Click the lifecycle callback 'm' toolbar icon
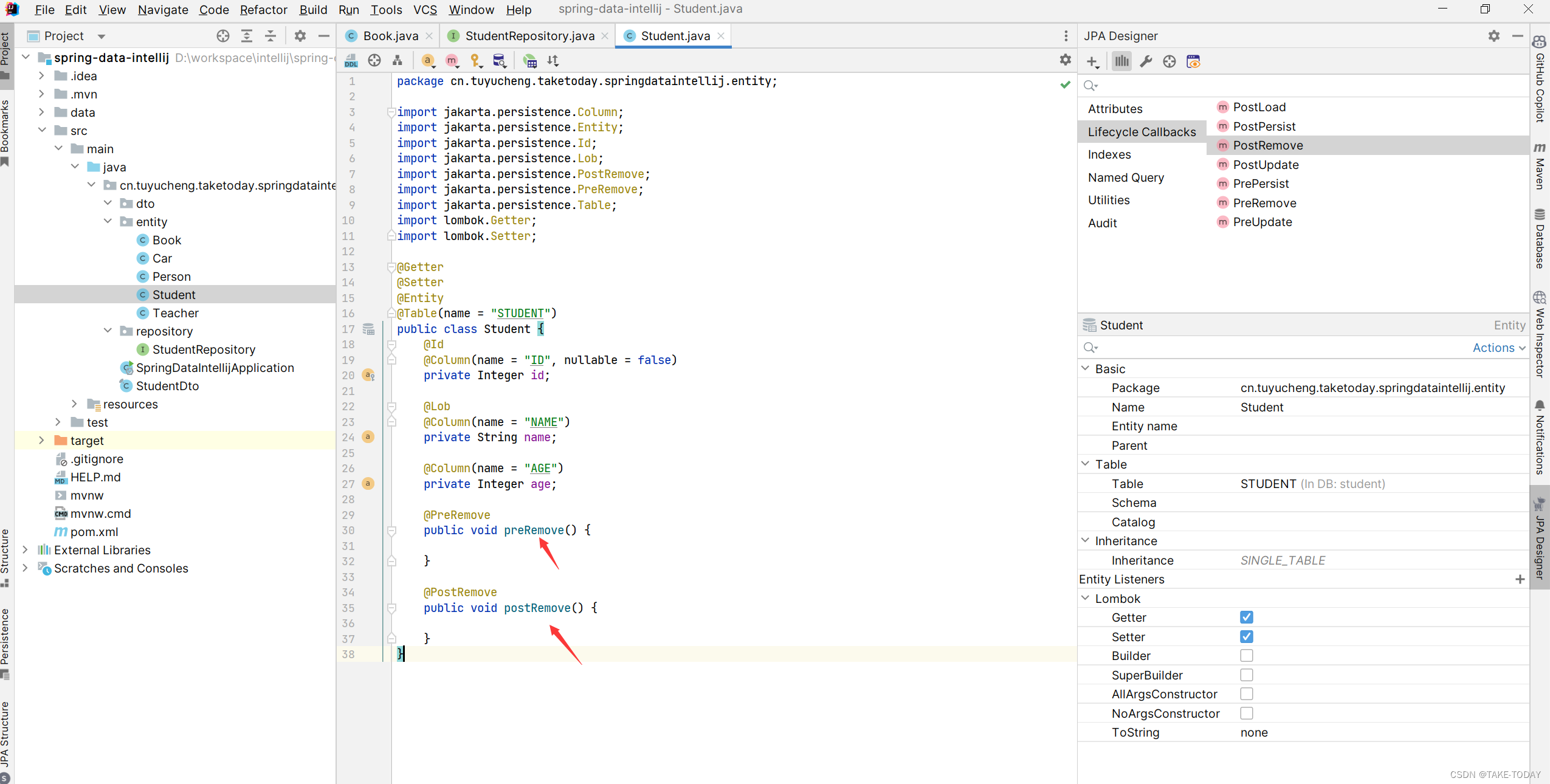The image size is (1550, 784). [451, 61]
